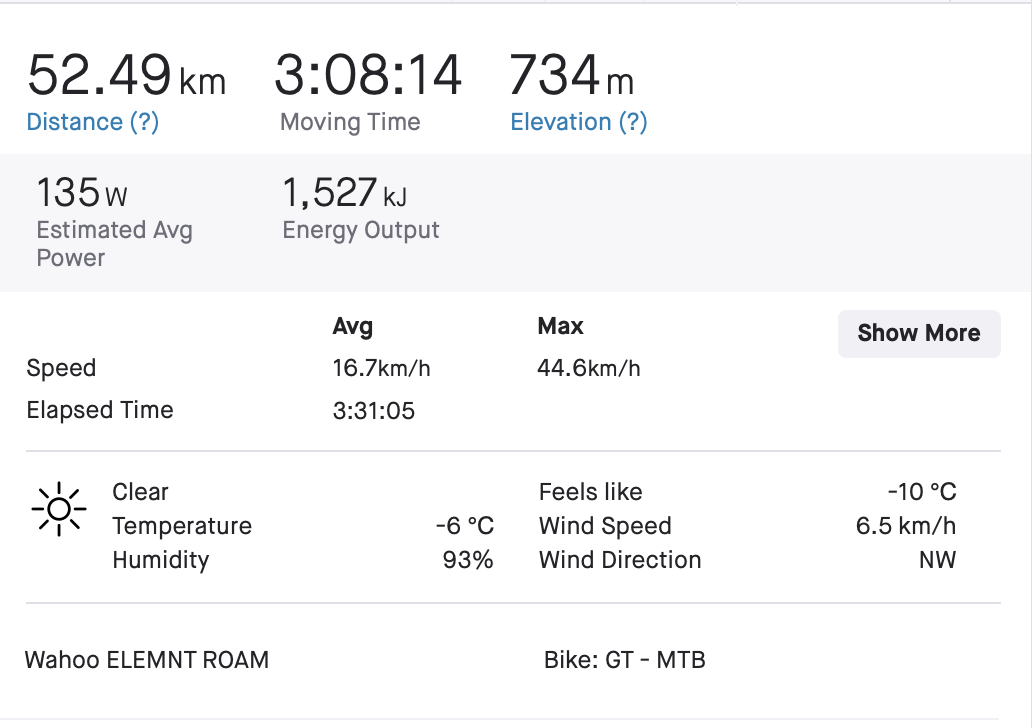Image resolution: width=1032 pixels, height=728 pixels.
Task: Click the Clear weather condition text
Action: pos(140,492)
